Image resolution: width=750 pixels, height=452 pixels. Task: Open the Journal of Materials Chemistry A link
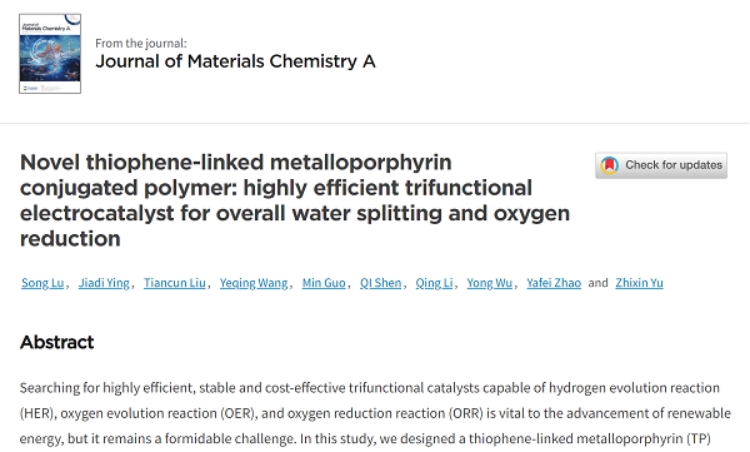235,62
